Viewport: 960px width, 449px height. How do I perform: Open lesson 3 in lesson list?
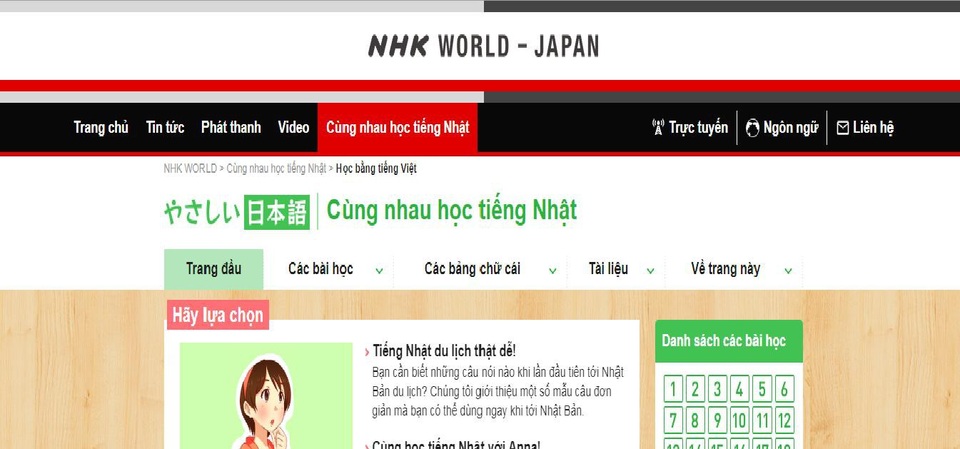pos(717,389)
